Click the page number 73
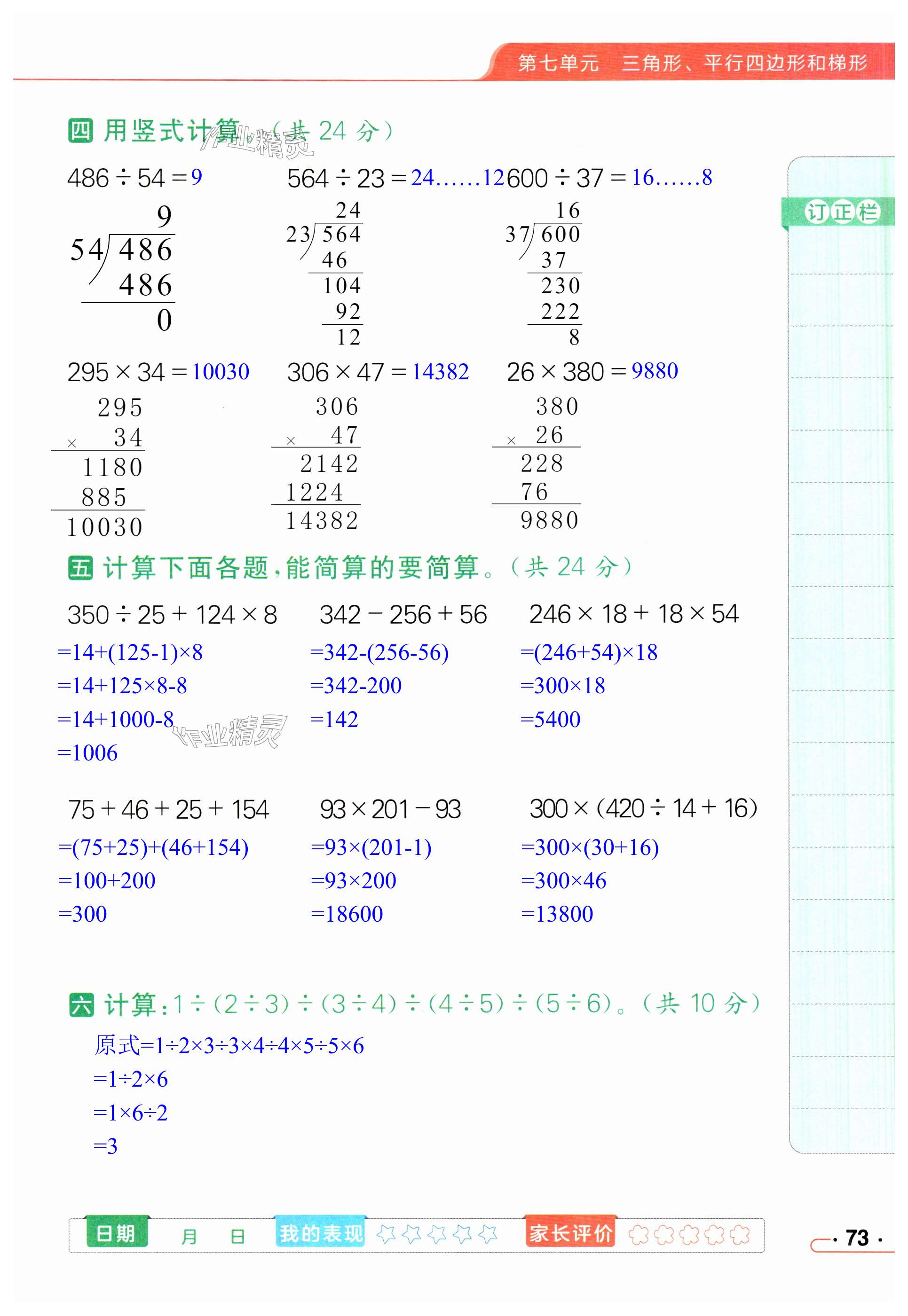Screen dimensions: 908x1316 856,1238
